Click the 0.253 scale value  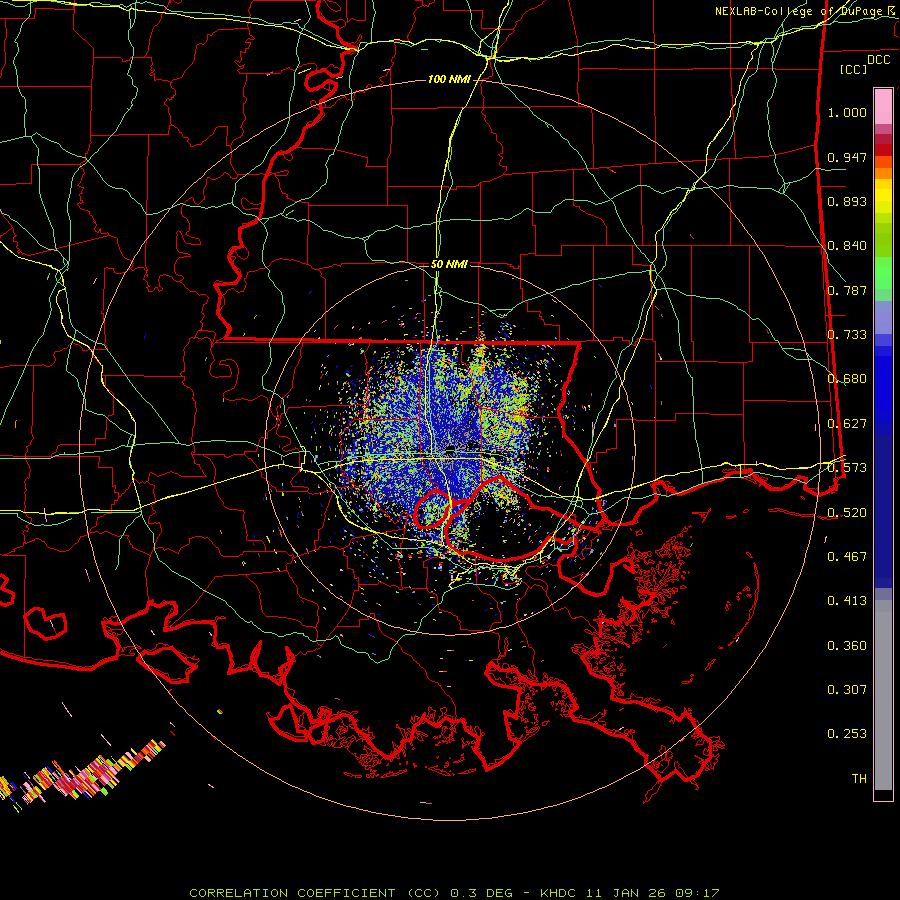(847, 734)
